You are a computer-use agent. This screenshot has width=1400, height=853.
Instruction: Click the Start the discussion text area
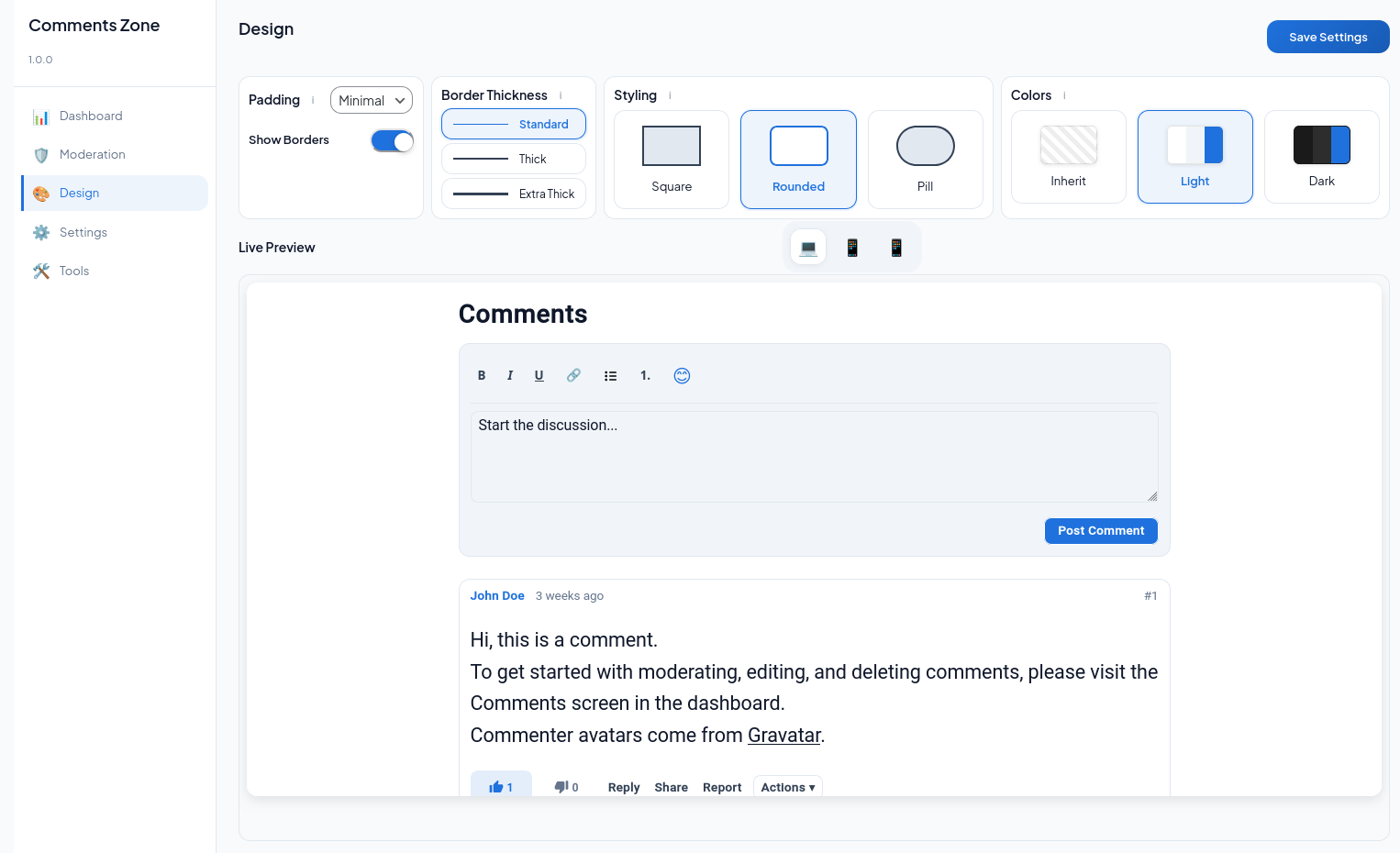click(x=815, y=457)
